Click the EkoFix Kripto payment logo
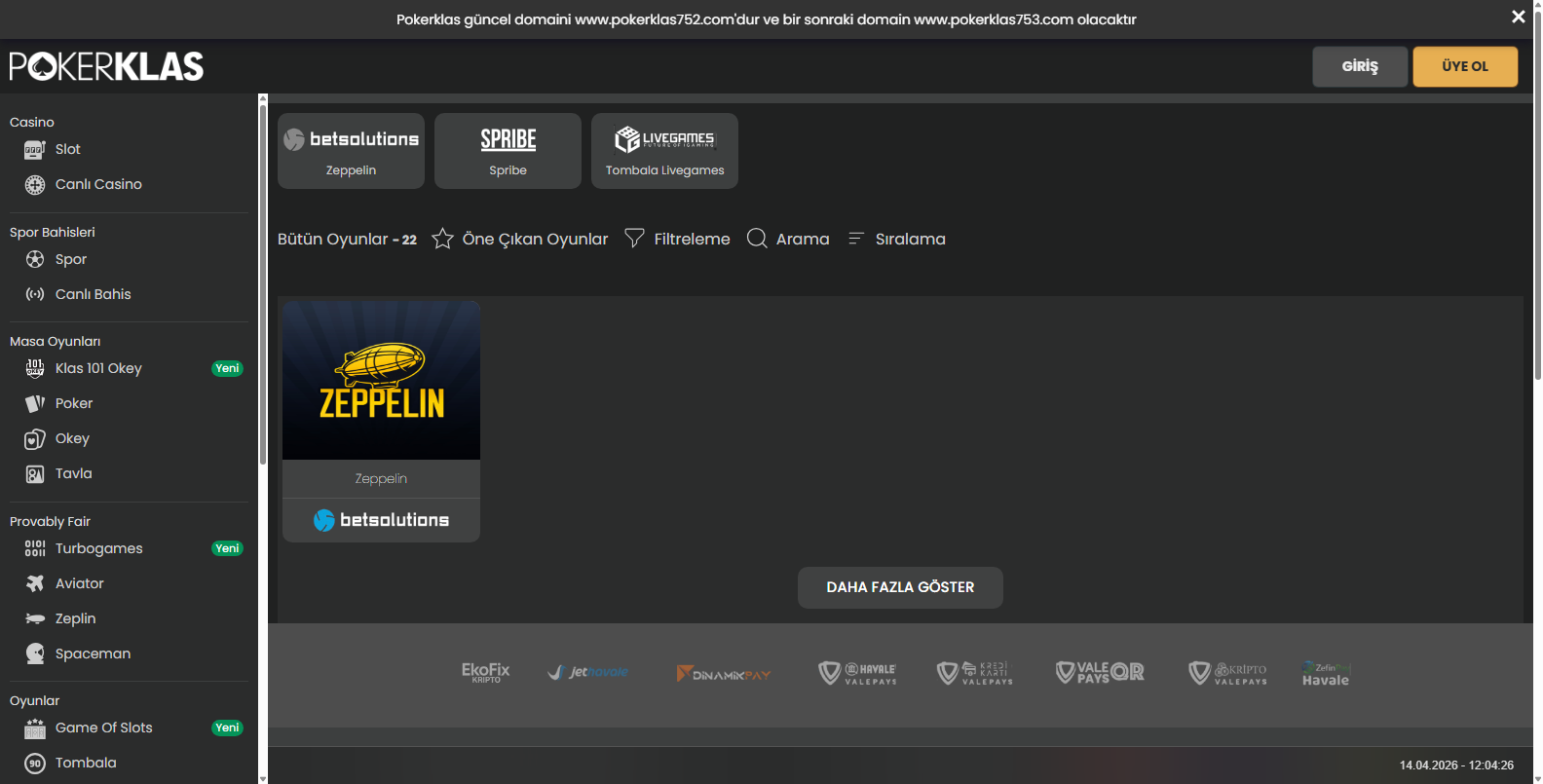The width and height of the screenshot is (1543, 784). coord(485,672)
